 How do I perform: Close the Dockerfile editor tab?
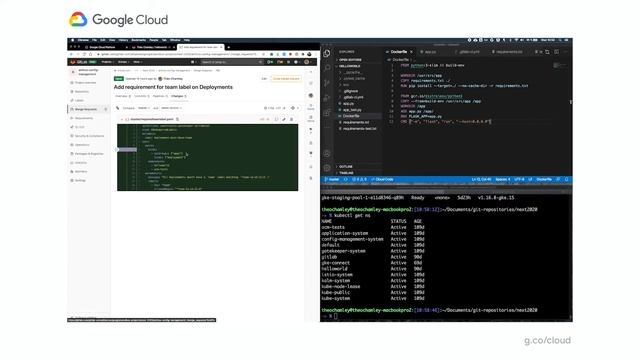411,52
